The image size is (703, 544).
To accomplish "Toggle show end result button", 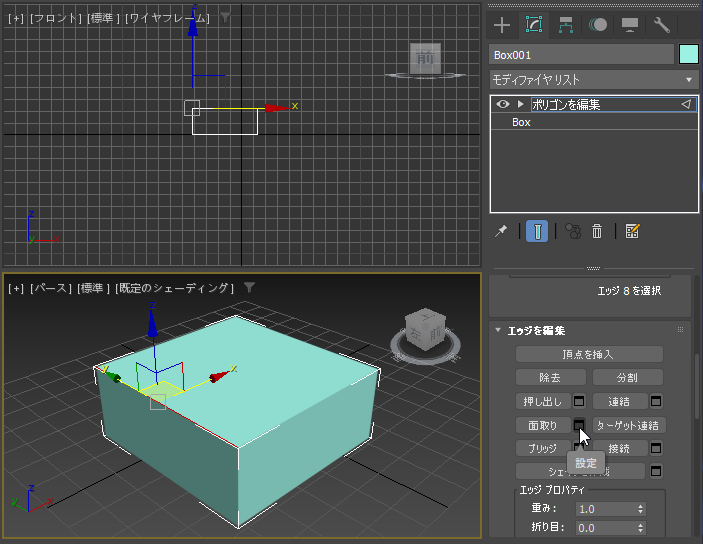I will [537, 231].
